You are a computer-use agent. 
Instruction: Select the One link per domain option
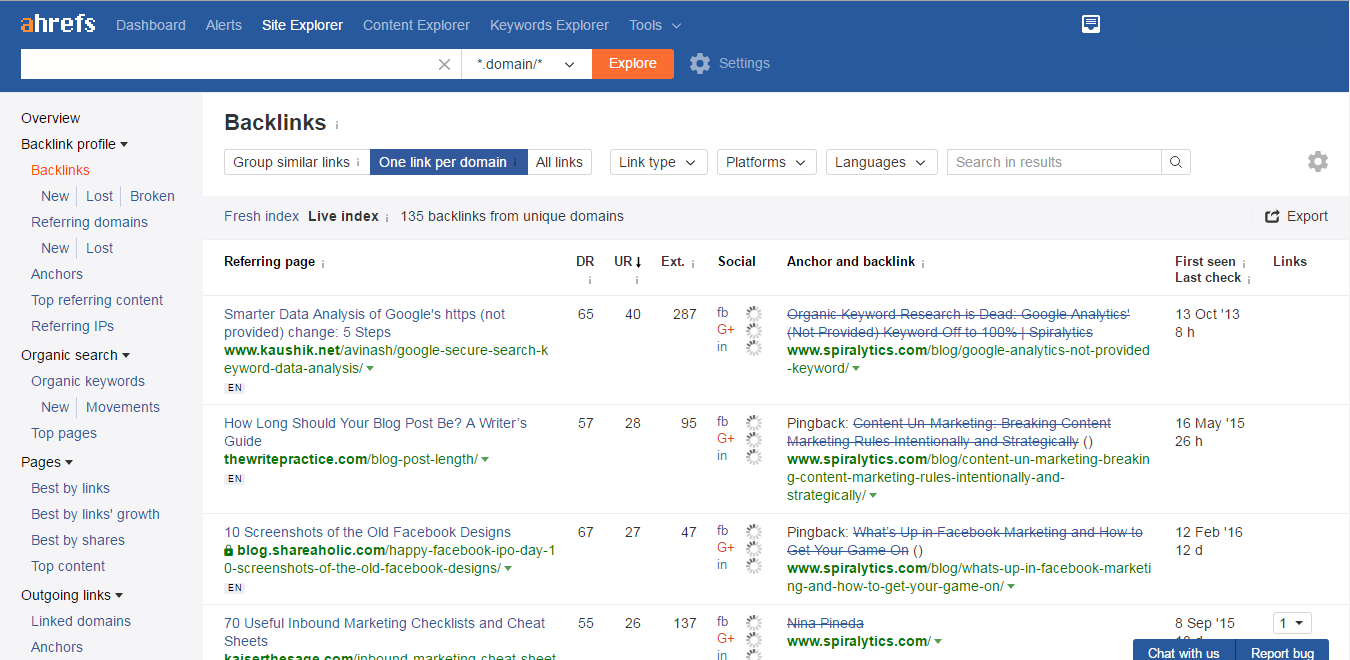pos(449,162)
